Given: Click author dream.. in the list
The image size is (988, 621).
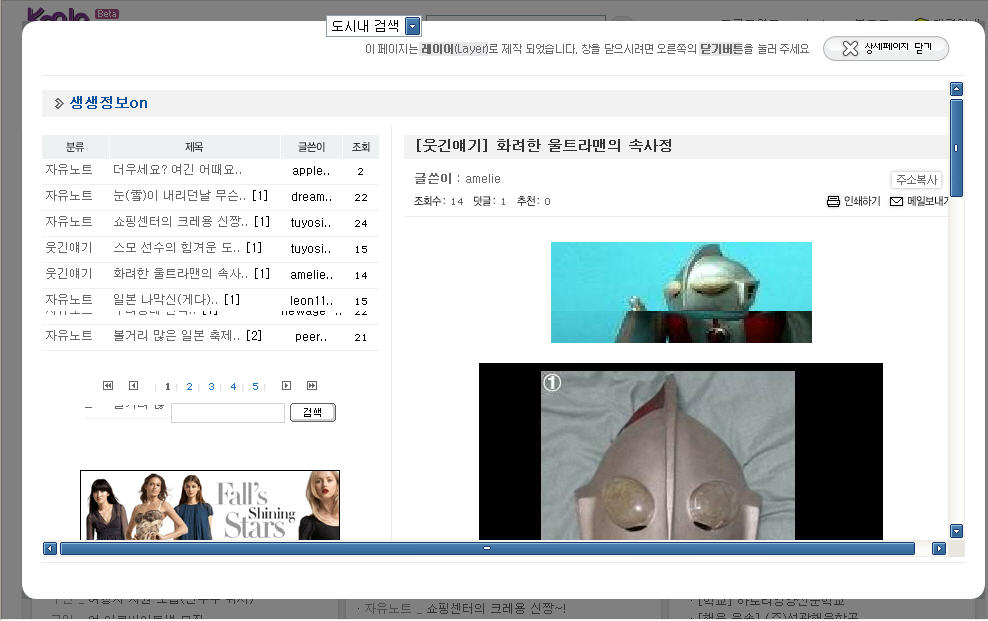Looking at the screenshot, I should 311,197.
